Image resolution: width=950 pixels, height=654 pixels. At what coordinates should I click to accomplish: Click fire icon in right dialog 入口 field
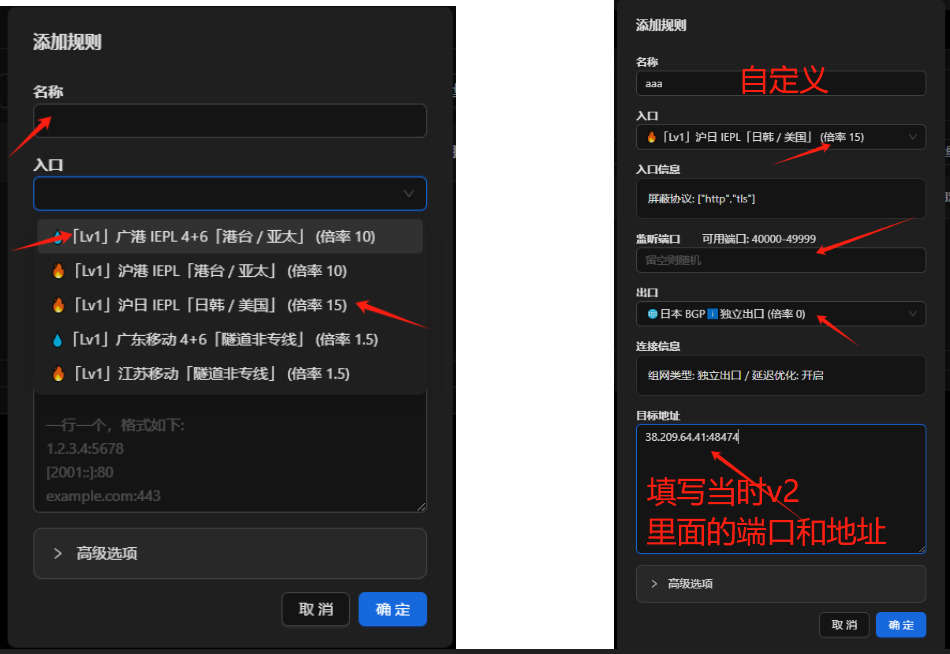tap(651, 137)
